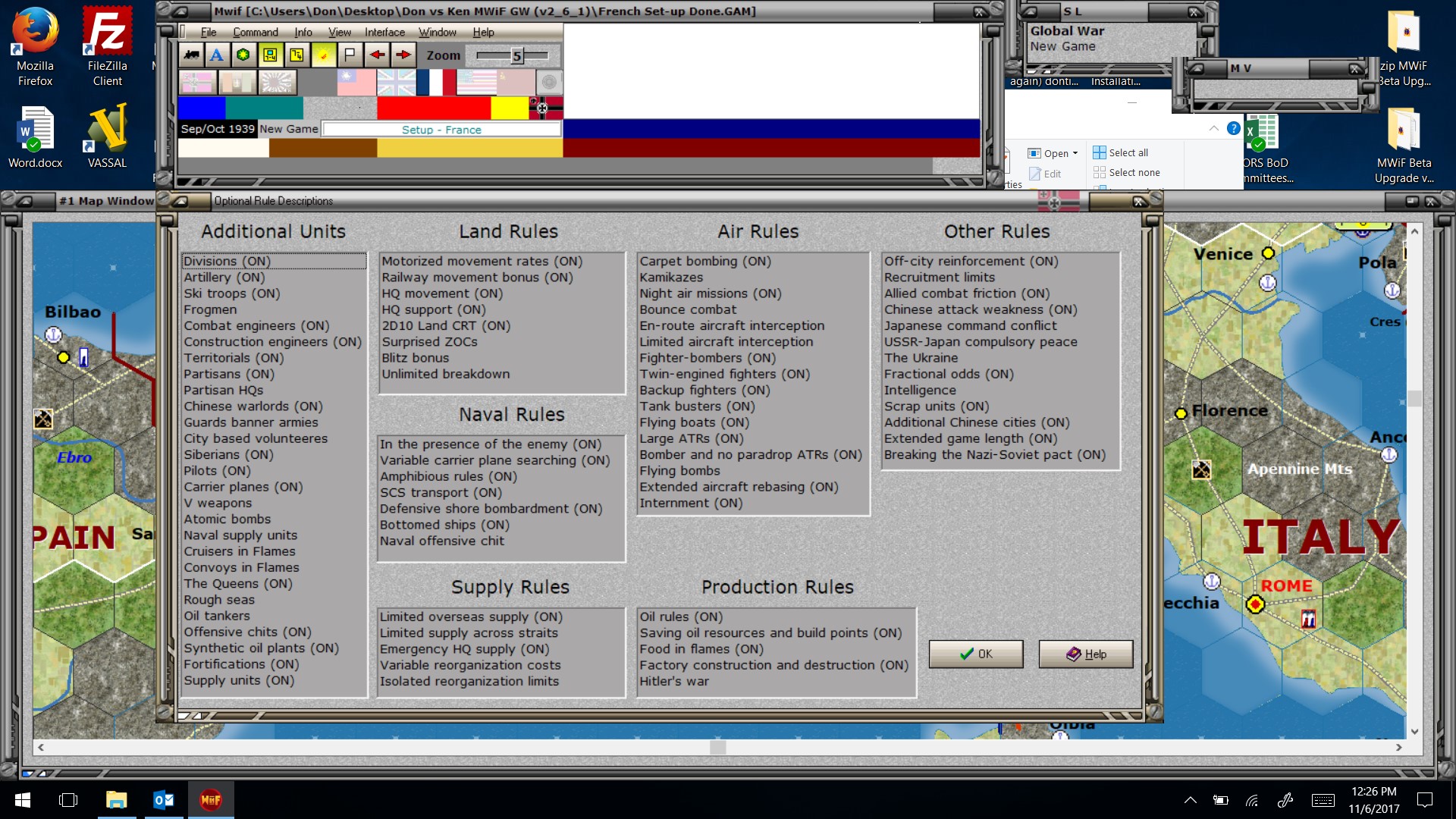Click the white flag toolbar icon

coord(350,55)
